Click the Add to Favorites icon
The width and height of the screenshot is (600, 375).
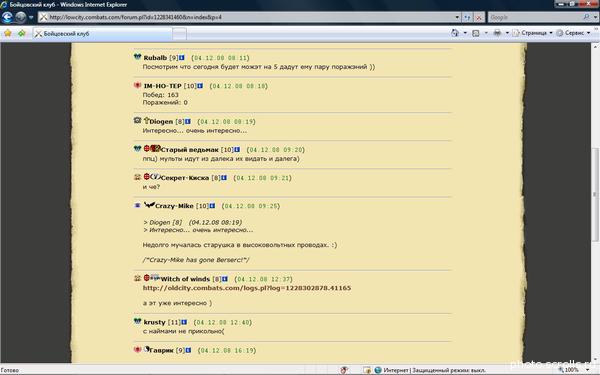(x=21, y=33)
